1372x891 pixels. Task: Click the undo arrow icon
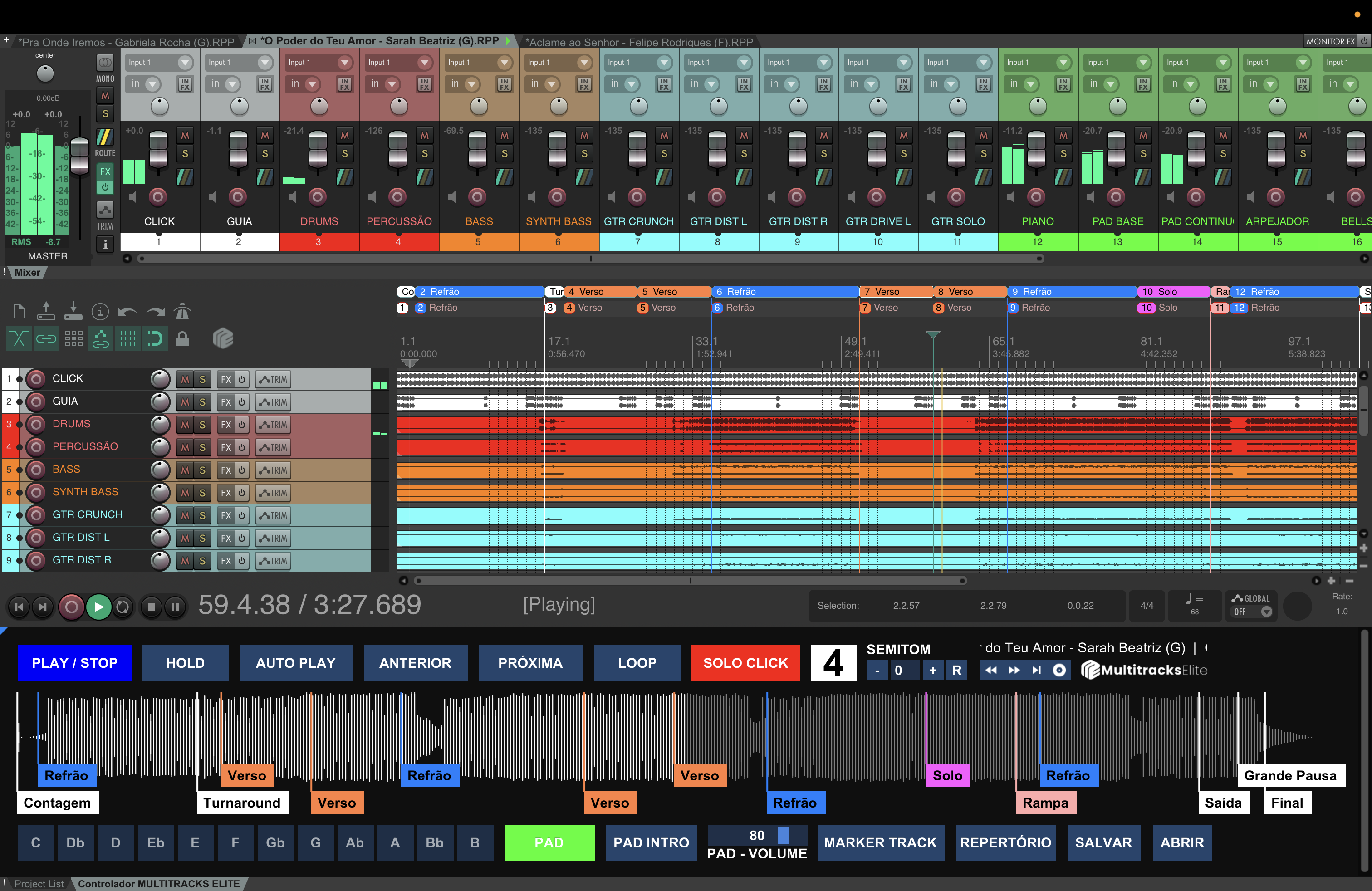127,312
